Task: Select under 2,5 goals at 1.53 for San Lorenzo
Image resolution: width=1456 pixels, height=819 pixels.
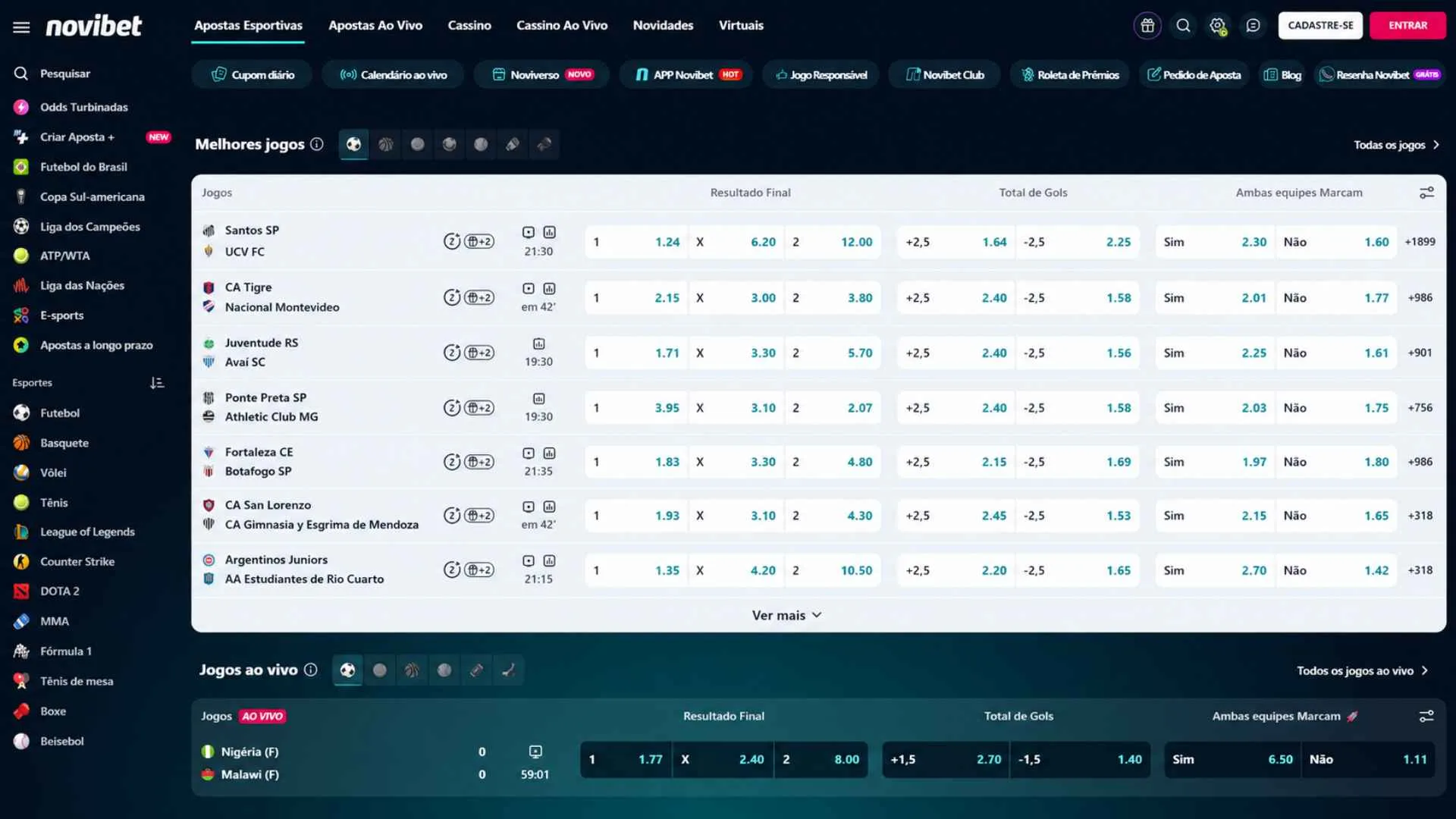Action: point(1077,516)
